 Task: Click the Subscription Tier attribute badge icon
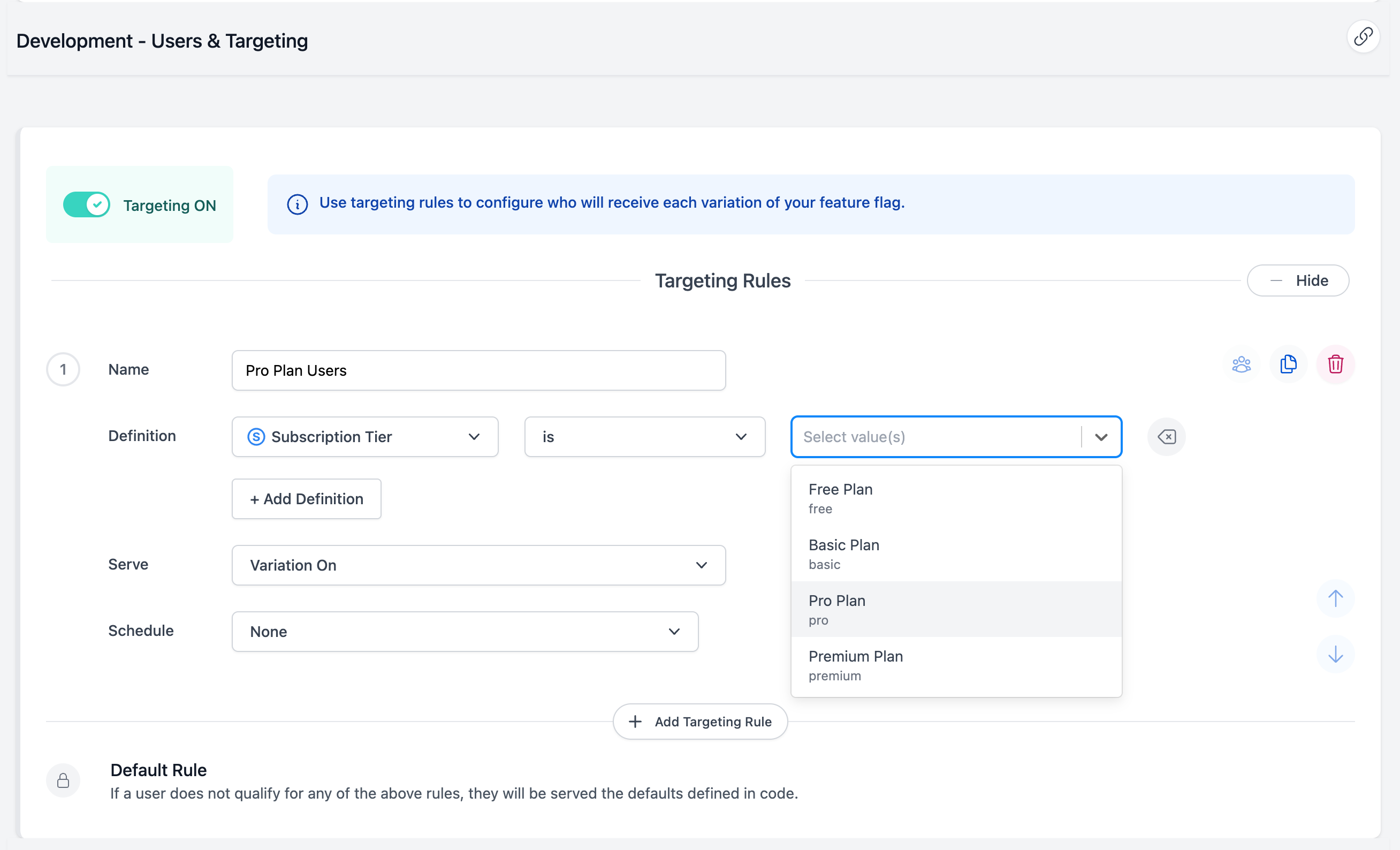[256, 436]
